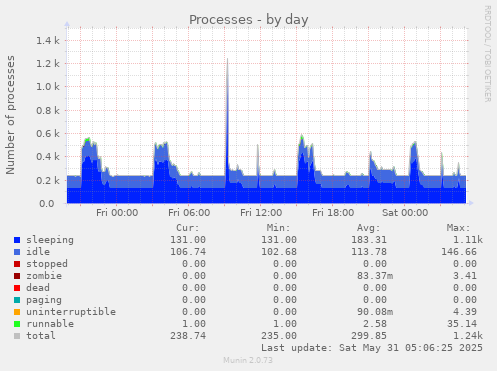The image size is (497, 371).
Task: Click the idle legend color swatch
Action: 17,252
